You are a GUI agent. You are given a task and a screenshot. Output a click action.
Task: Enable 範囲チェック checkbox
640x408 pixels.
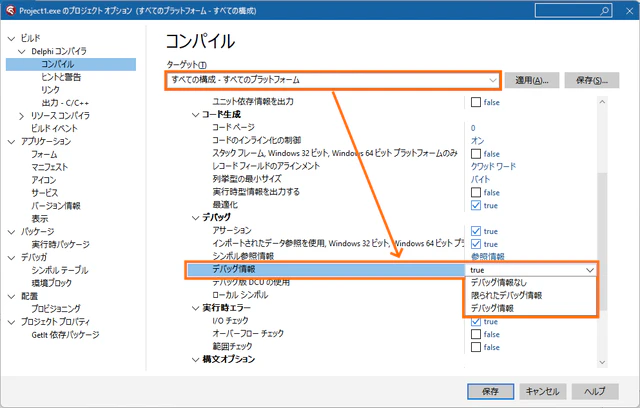[476, 347]
